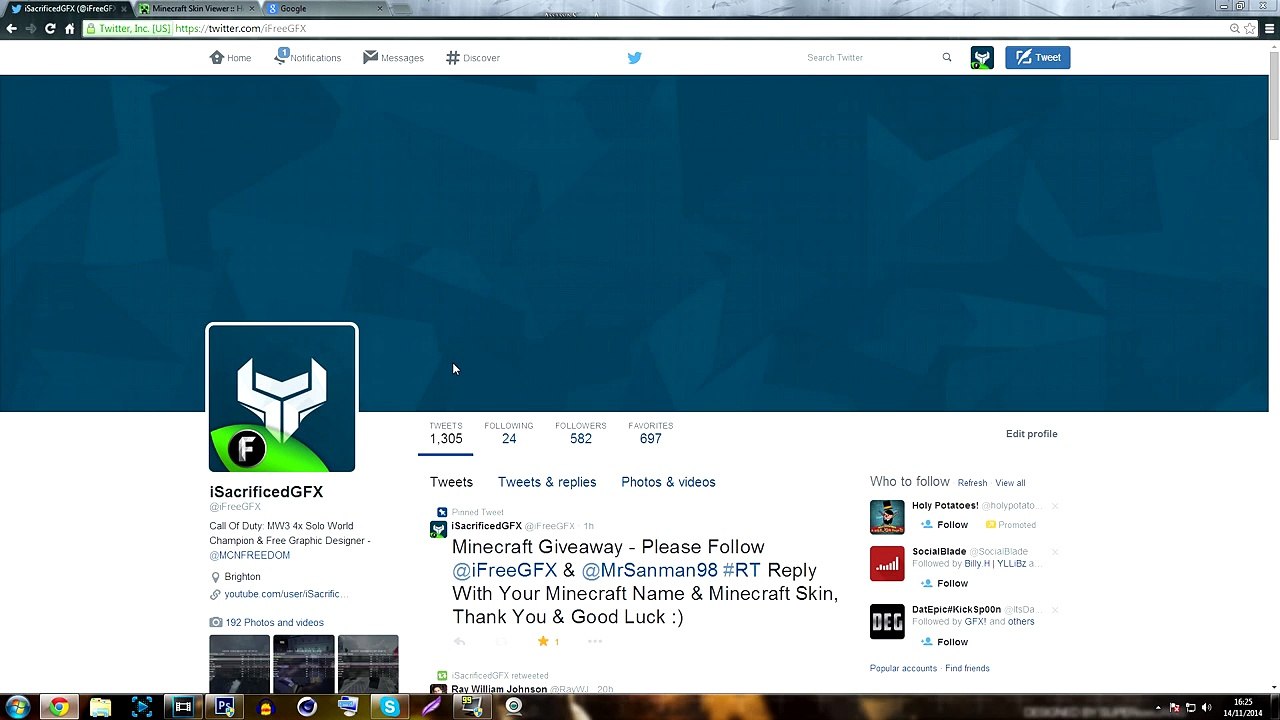Switch to the Google browser tab
This screenshot has width=1280, height=720.
(325, 9)
